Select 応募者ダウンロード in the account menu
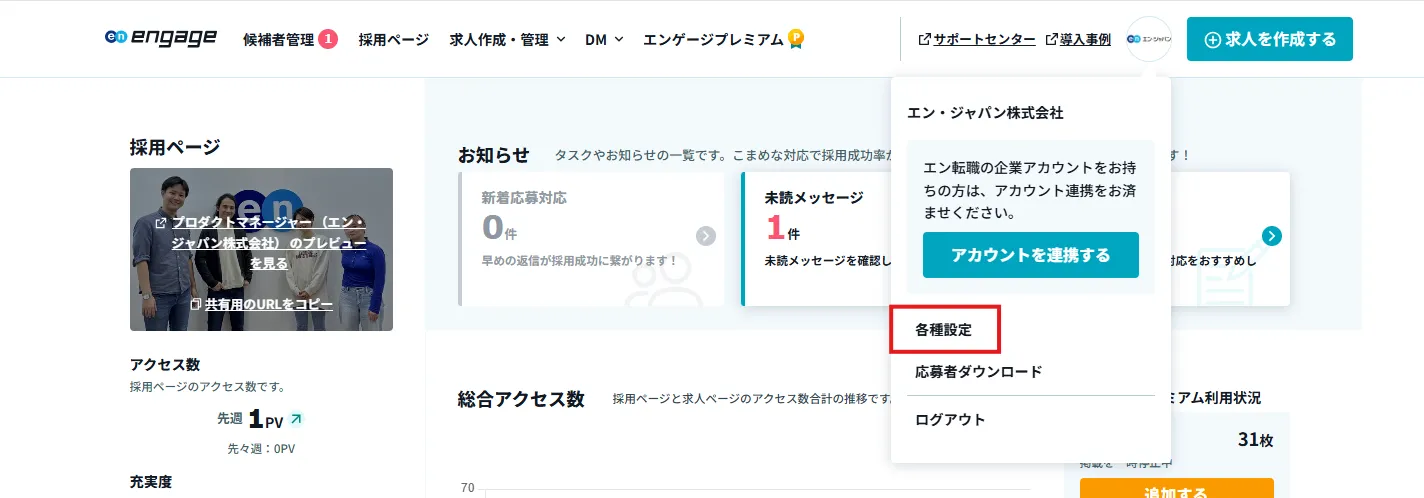 coord(979,371)
